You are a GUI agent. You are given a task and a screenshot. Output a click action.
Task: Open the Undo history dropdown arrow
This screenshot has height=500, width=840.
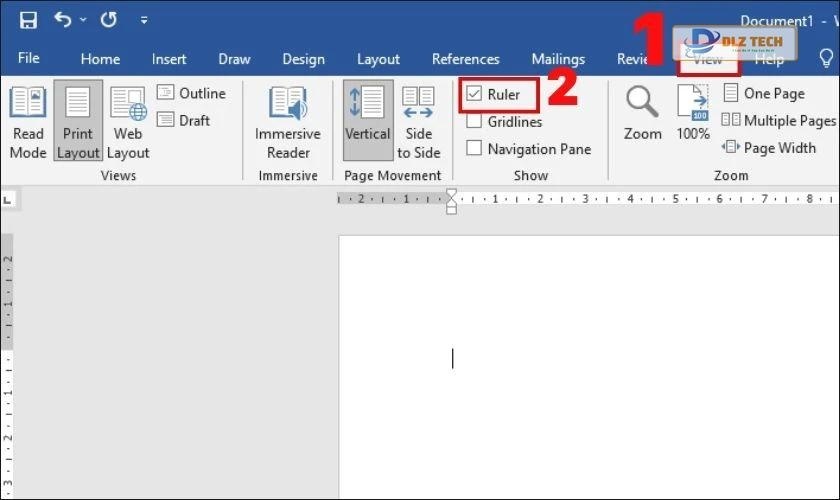tap(83, 20)
